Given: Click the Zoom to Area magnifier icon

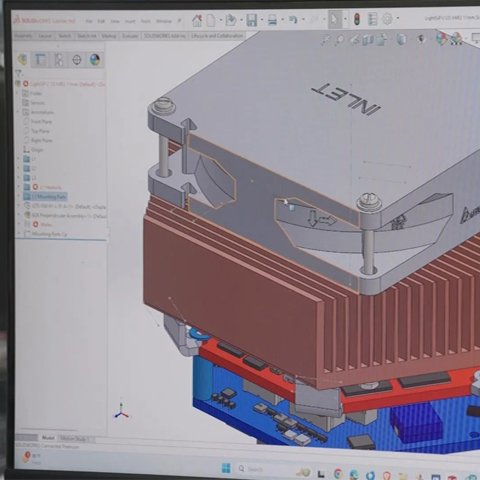Looking at the screenshot, I should (339, 40).
